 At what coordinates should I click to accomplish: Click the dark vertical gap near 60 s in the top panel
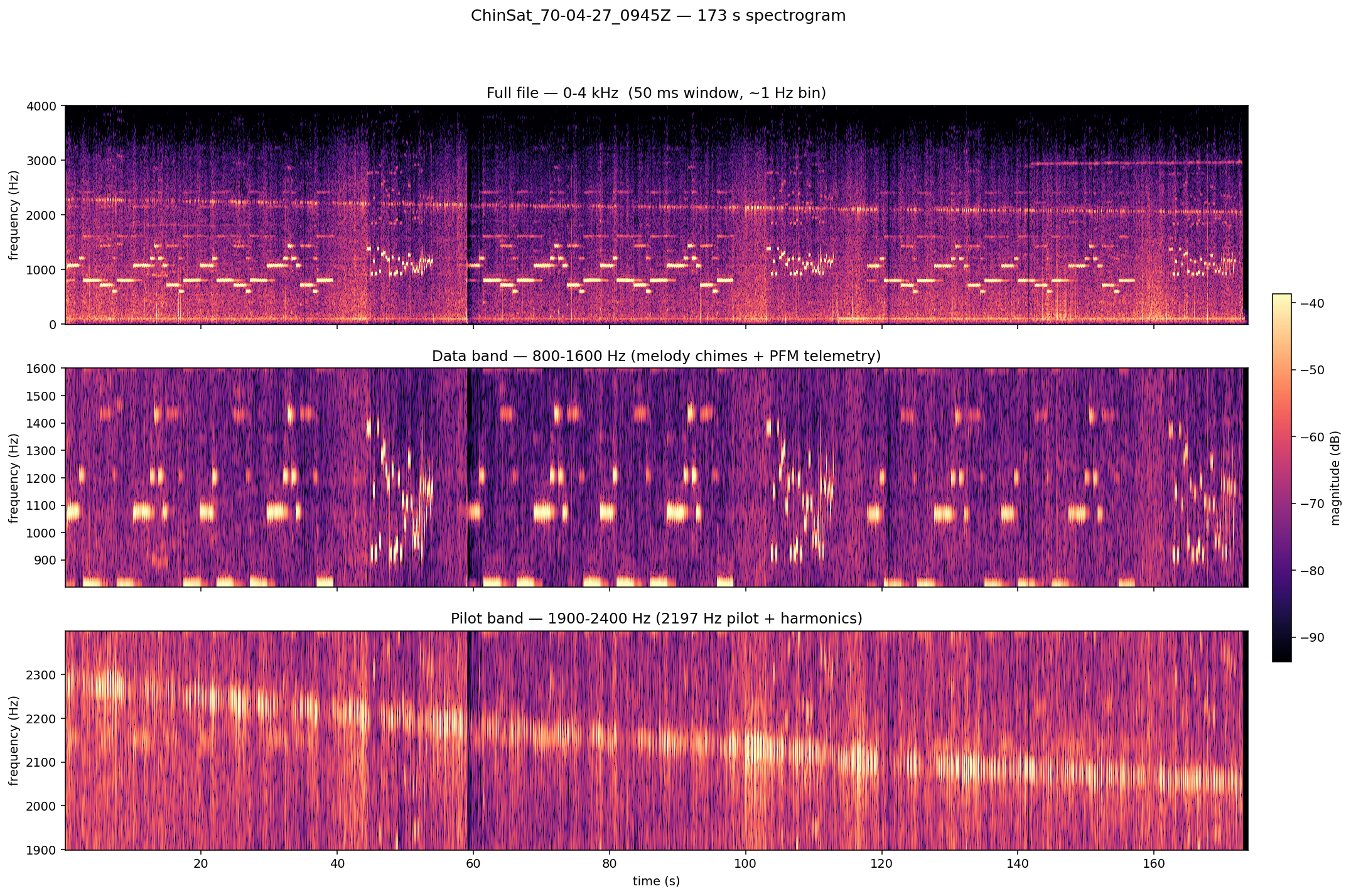pyautogui.click(x=470, y=213)
